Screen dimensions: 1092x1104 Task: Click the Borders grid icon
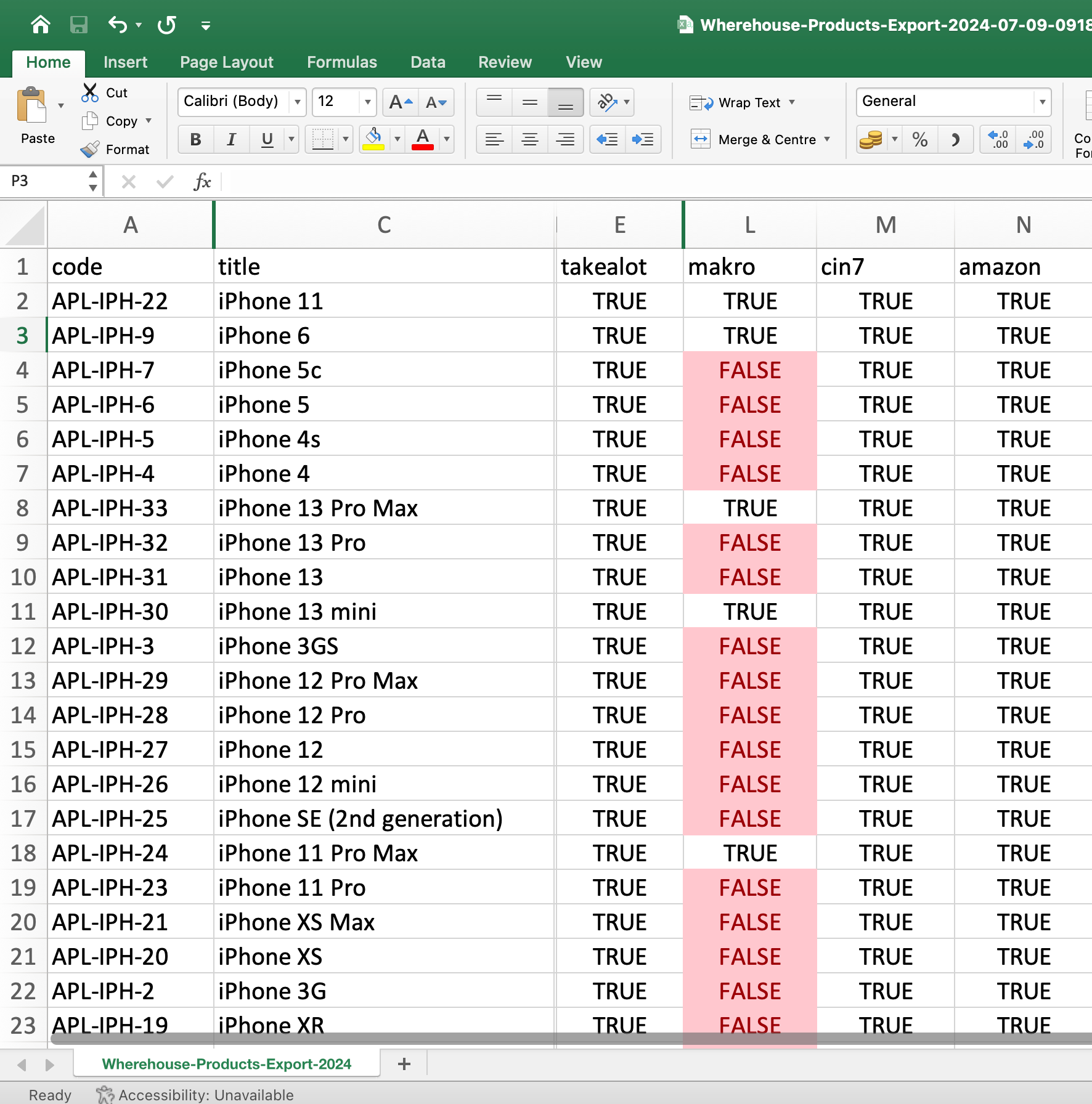322,139
